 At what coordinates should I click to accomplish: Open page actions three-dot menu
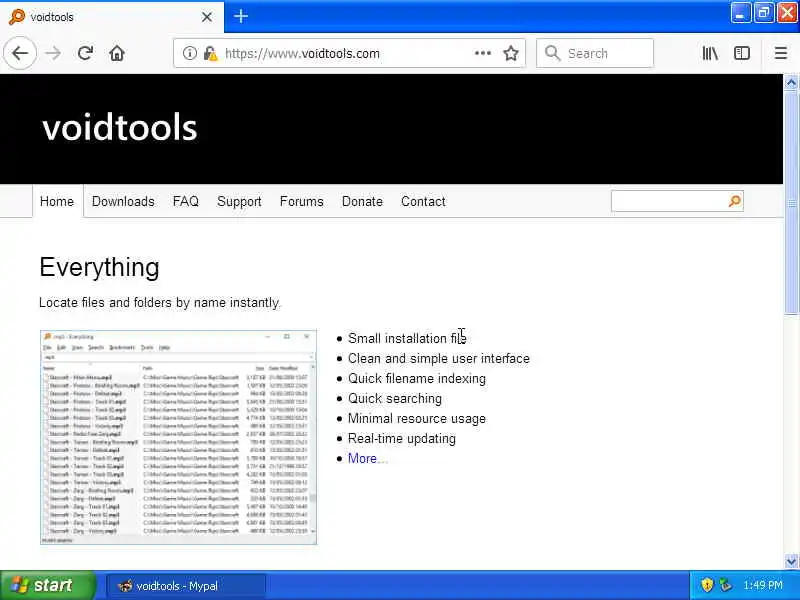click(x=483, y=53)
